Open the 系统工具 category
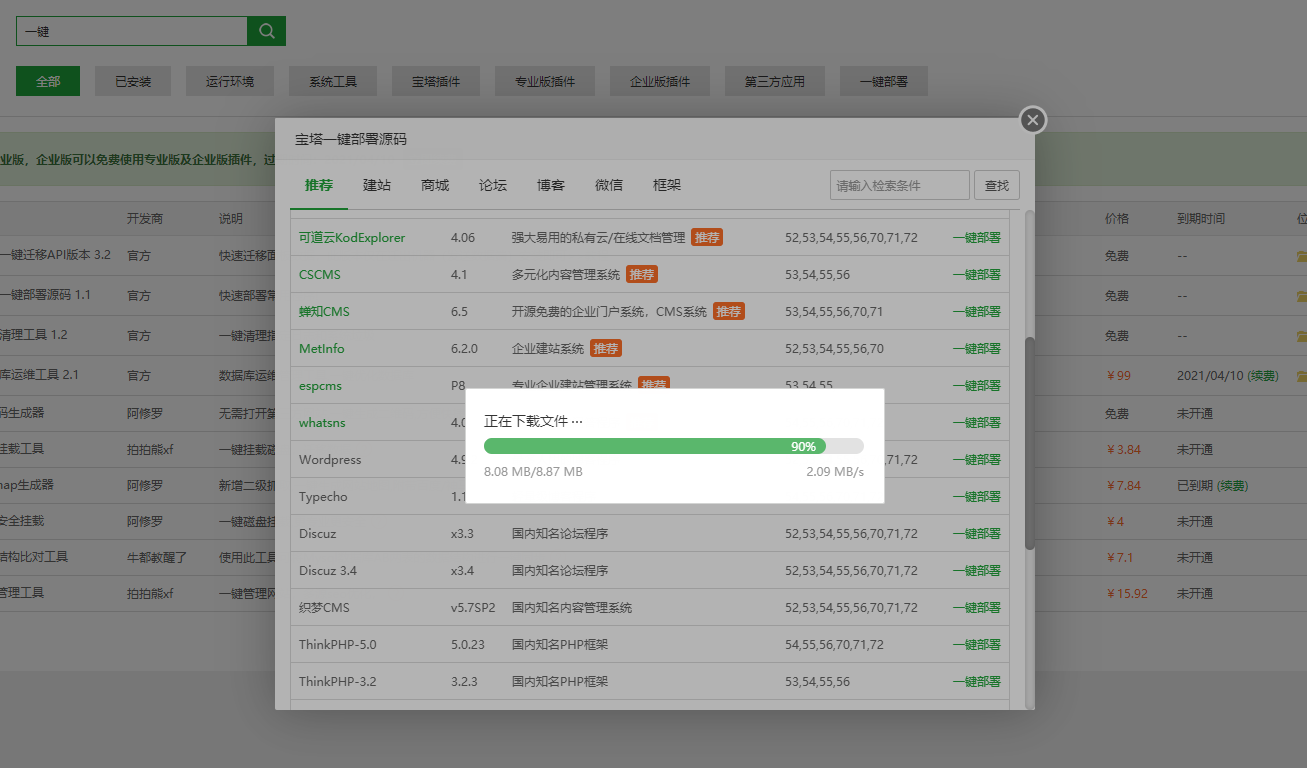1307x768 pixels. (x=333, y=82)
